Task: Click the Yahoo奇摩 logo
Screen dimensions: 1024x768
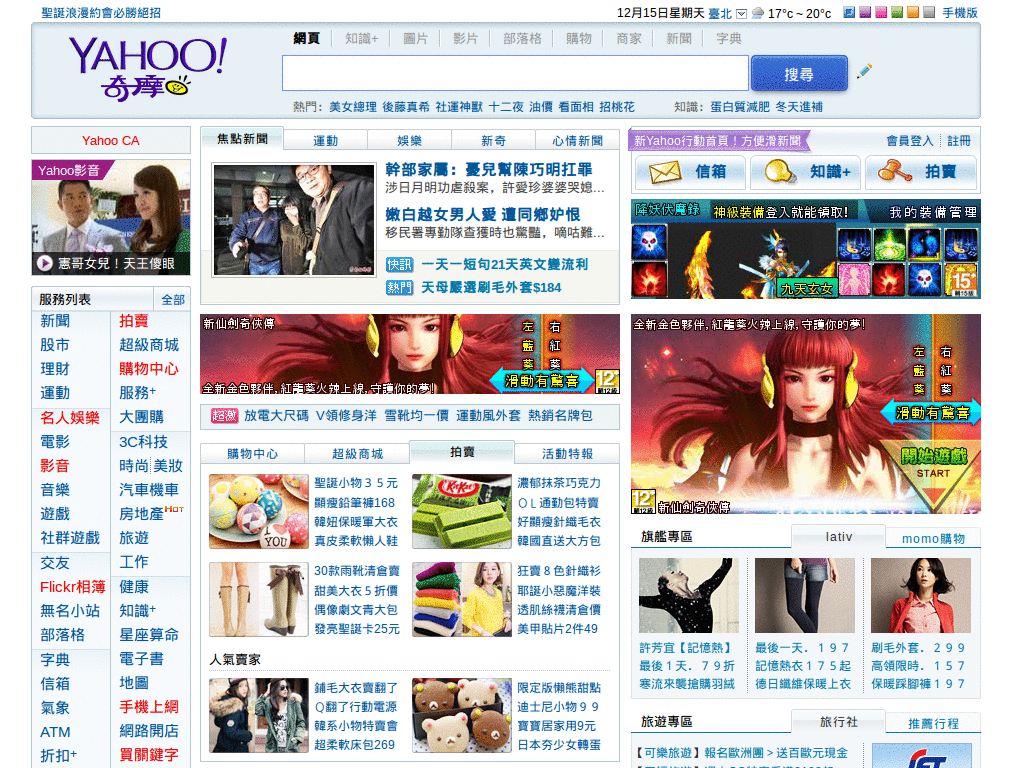Action: pyautogui.click(x=148, y=69)
